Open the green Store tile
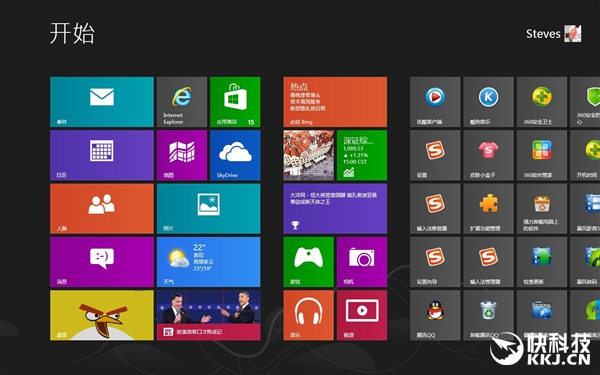Image resolution: width=600 pixels, height=375 pixels. (x=235, y=102)
